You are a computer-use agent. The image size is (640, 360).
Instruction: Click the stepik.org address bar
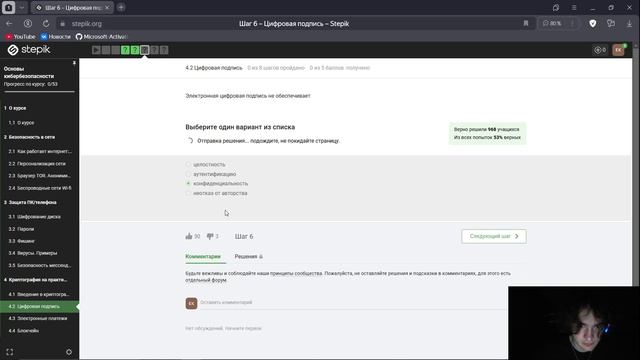pyautogui.click(x=87, y=24)
